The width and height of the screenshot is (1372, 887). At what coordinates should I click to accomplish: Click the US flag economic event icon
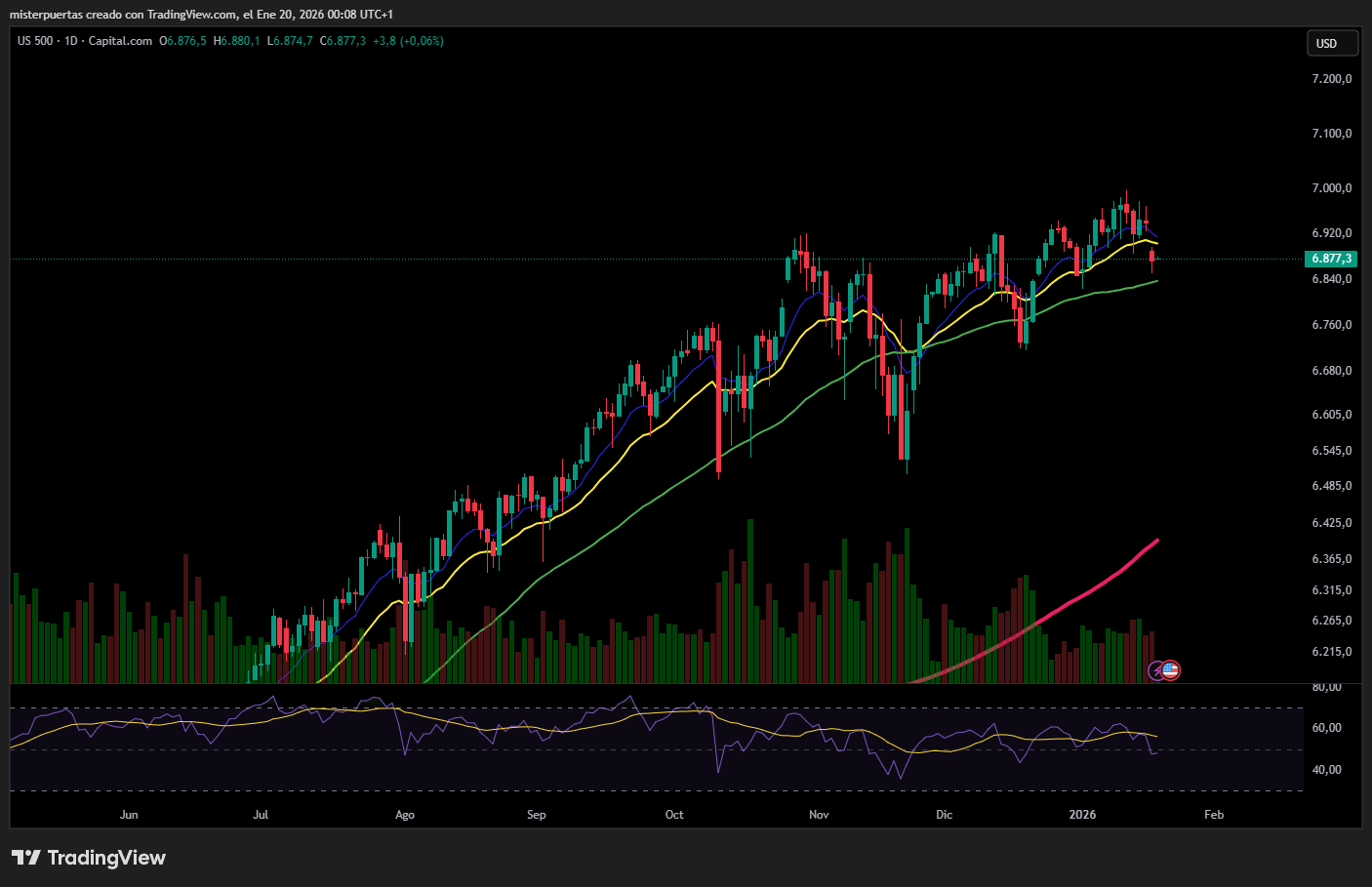[1170, 670]
